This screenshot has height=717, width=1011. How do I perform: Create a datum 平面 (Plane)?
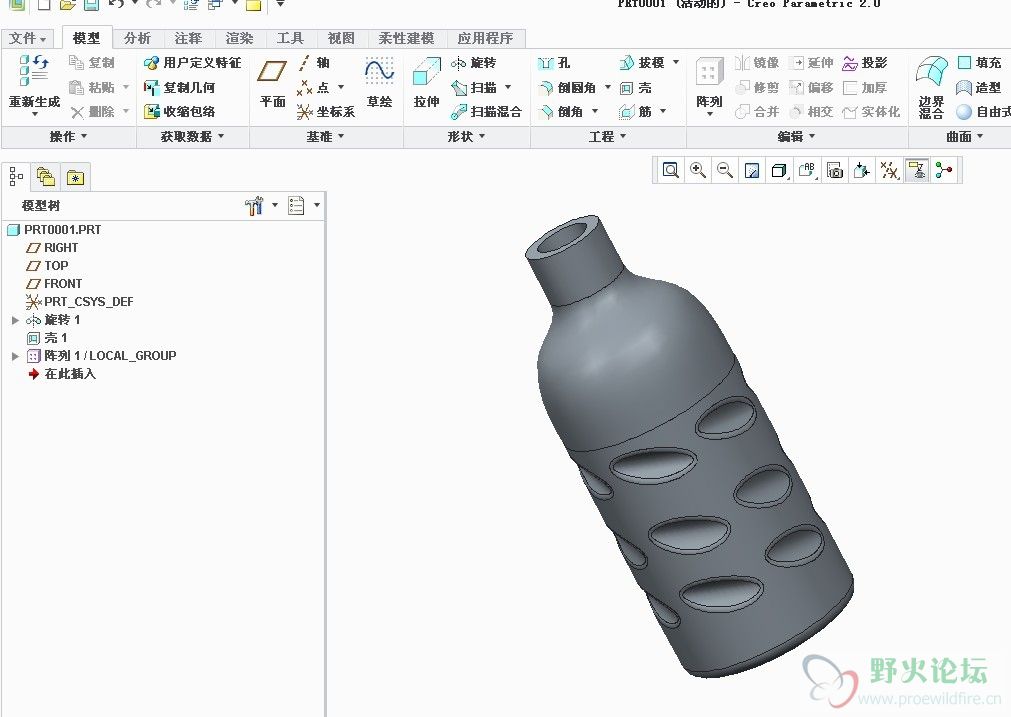coord(272,82)
